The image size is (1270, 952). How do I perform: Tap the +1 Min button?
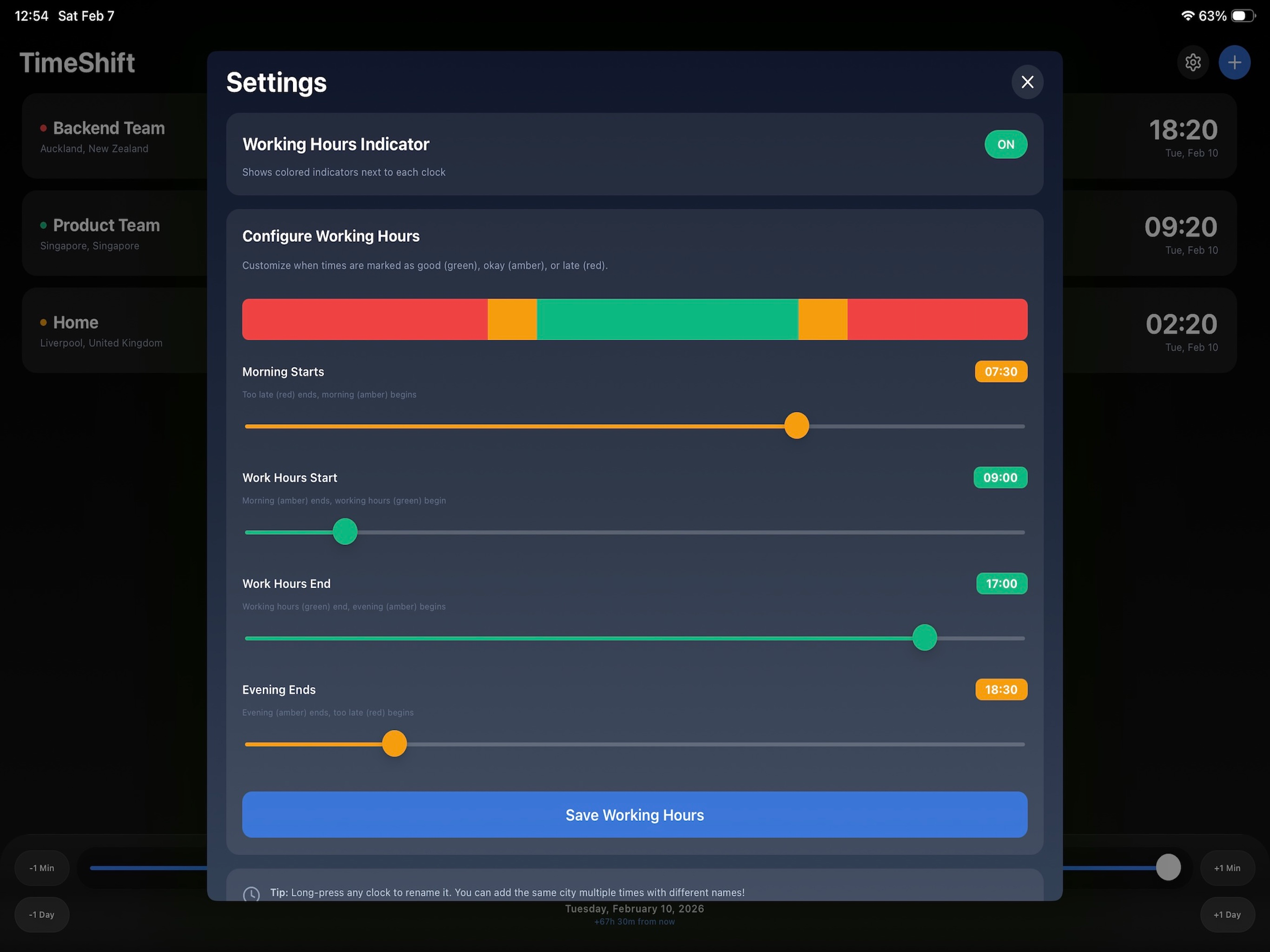click(x=1227, y=867)
